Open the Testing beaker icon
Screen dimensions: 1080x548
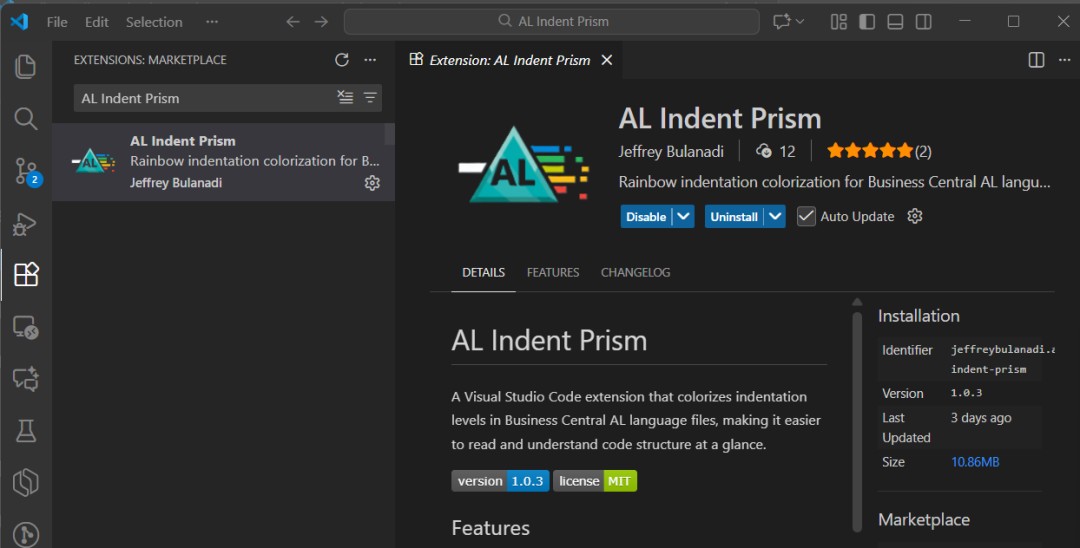pyautogui.click(x=25, y=431)
